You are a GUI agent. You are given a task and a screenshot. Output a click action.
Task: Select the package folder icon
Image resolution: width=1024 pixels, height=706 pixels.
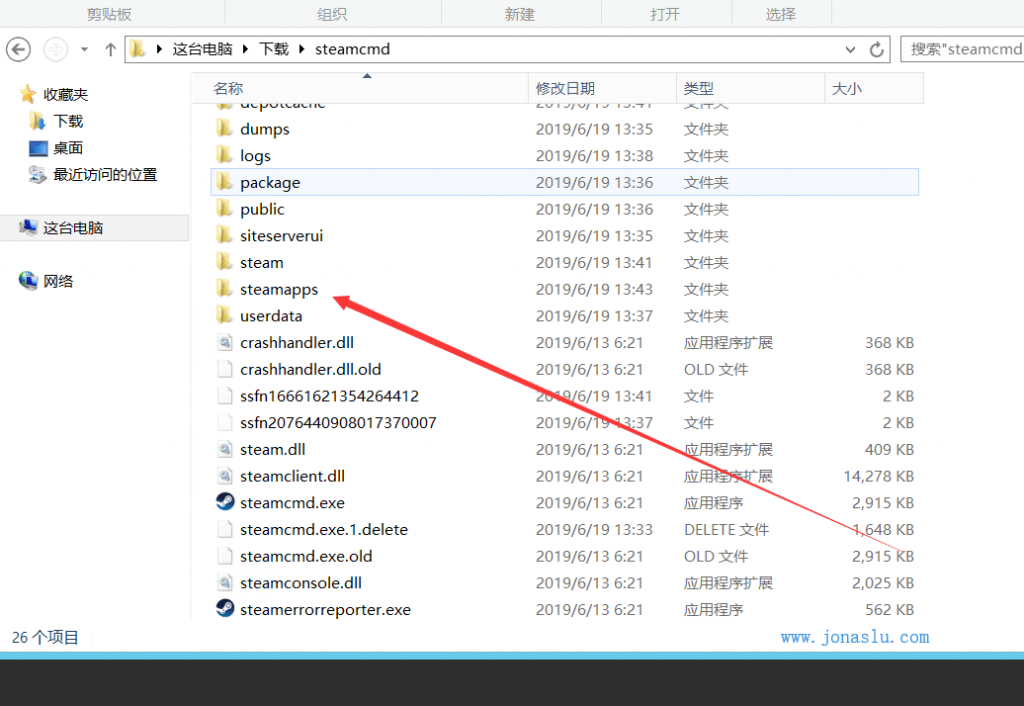[x=224, y=182]
